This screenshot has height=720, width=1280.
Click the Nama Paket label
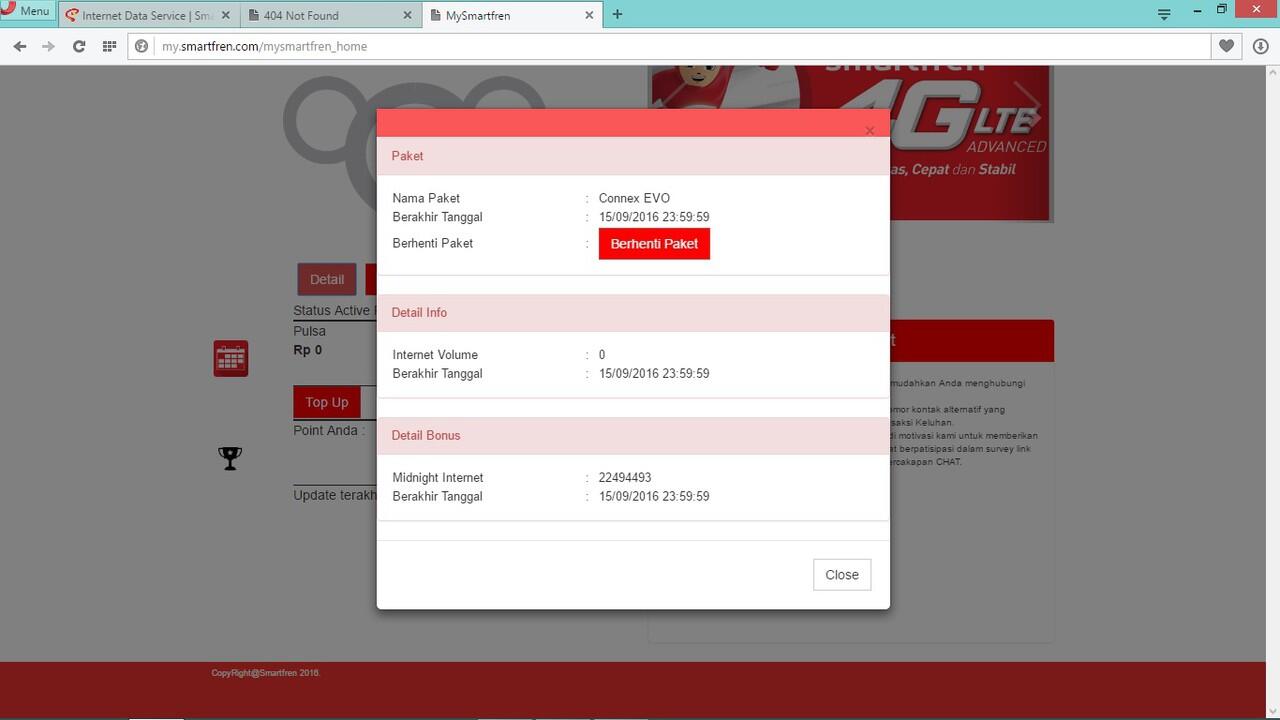(426, 198)
